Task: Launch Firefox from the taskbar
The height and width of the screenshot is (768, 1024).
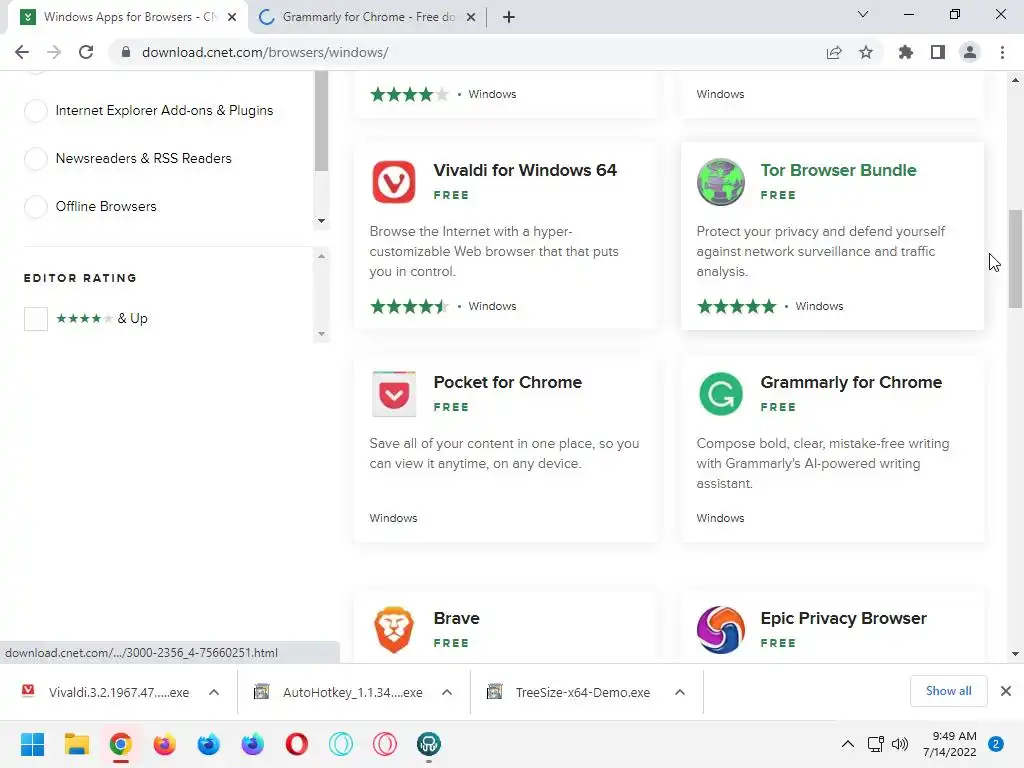Action: click(x=165, y=744)
